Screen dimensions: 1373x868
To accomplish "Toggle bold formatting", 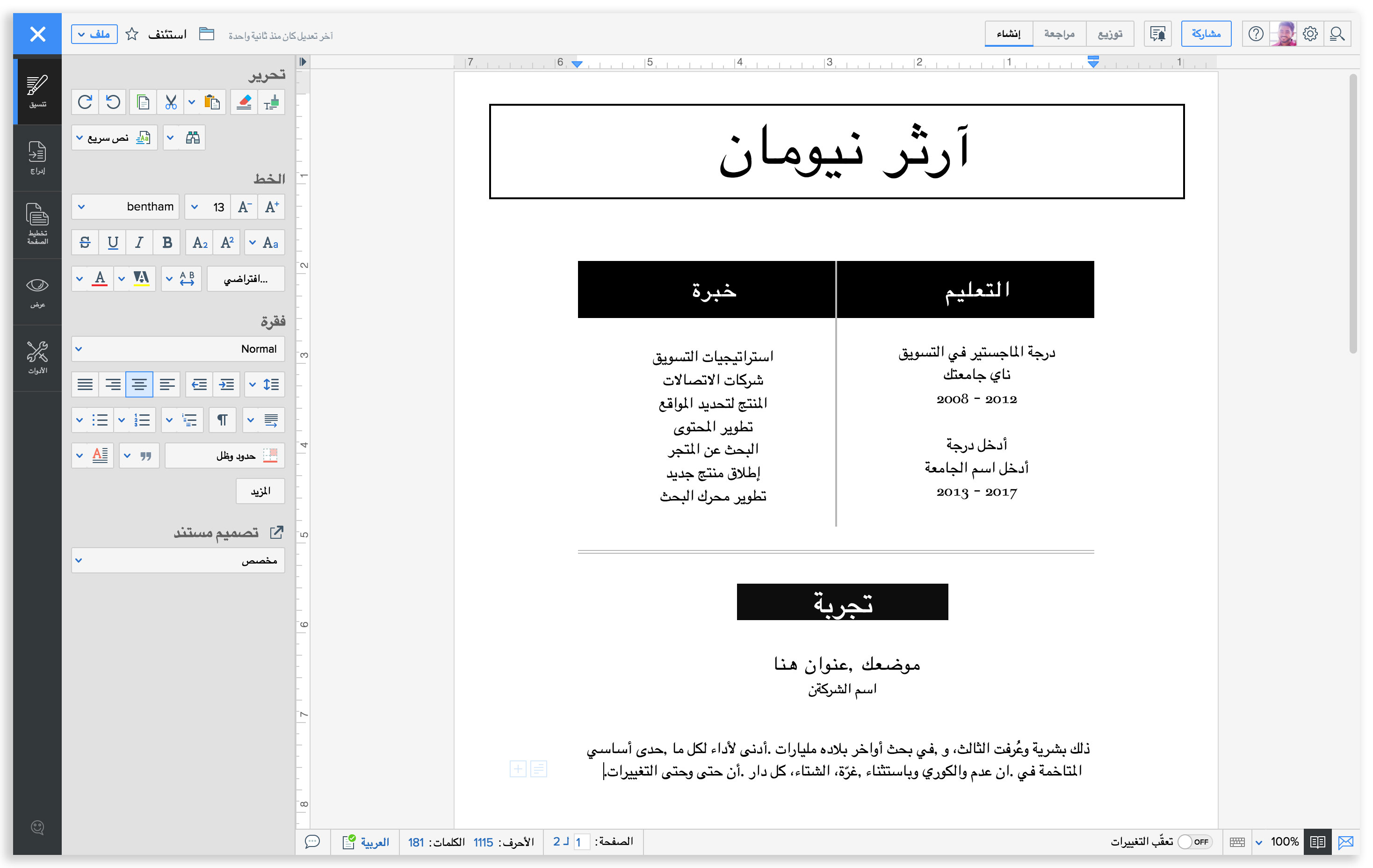I will pos(167,242).
